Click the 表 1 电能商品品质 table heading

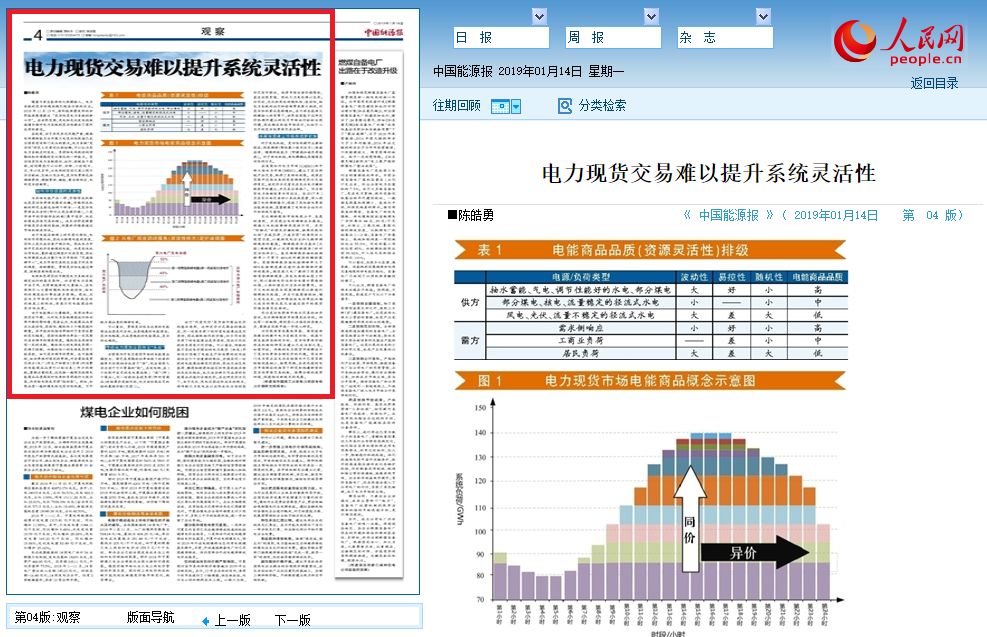coord(650,250)
